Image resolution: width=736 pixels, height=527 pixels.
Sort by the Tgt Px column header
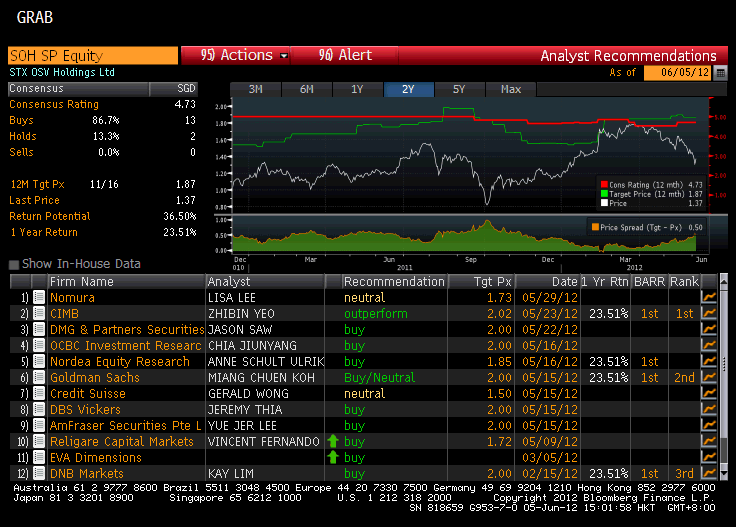(481, 282)
